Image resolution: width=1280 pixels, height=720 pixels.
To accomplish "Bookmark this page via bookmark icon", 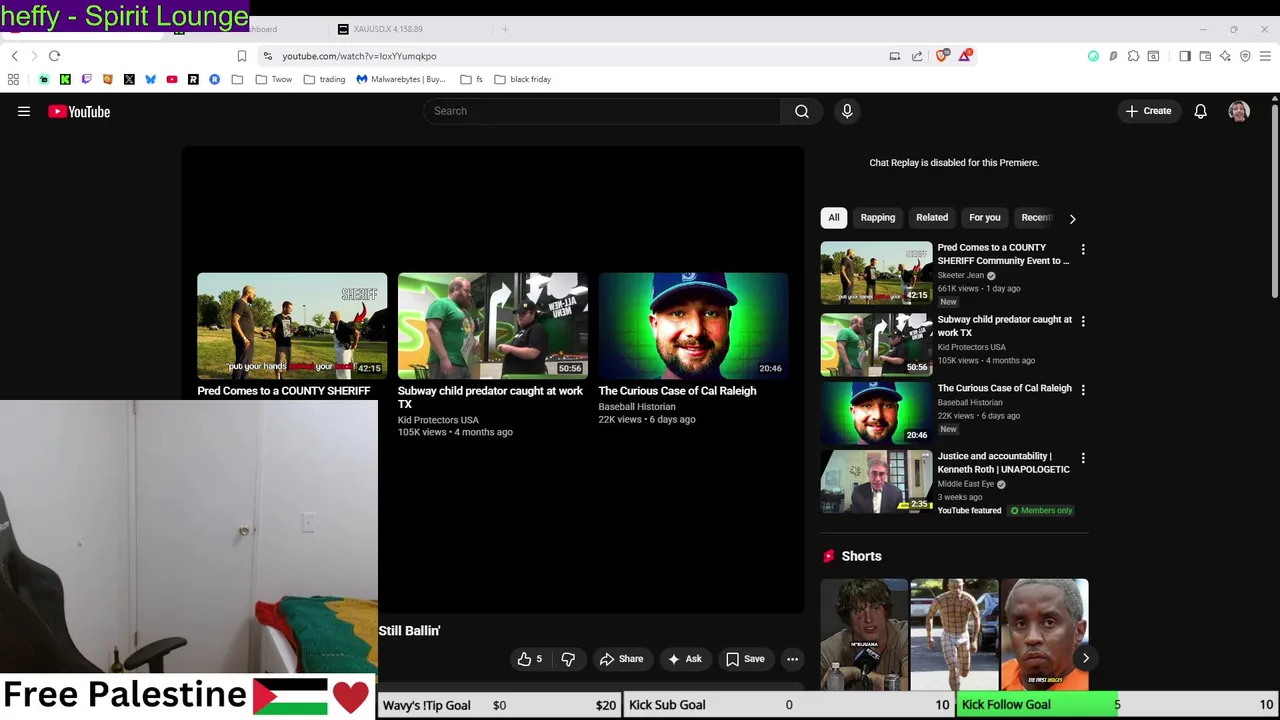I will 241,56.
